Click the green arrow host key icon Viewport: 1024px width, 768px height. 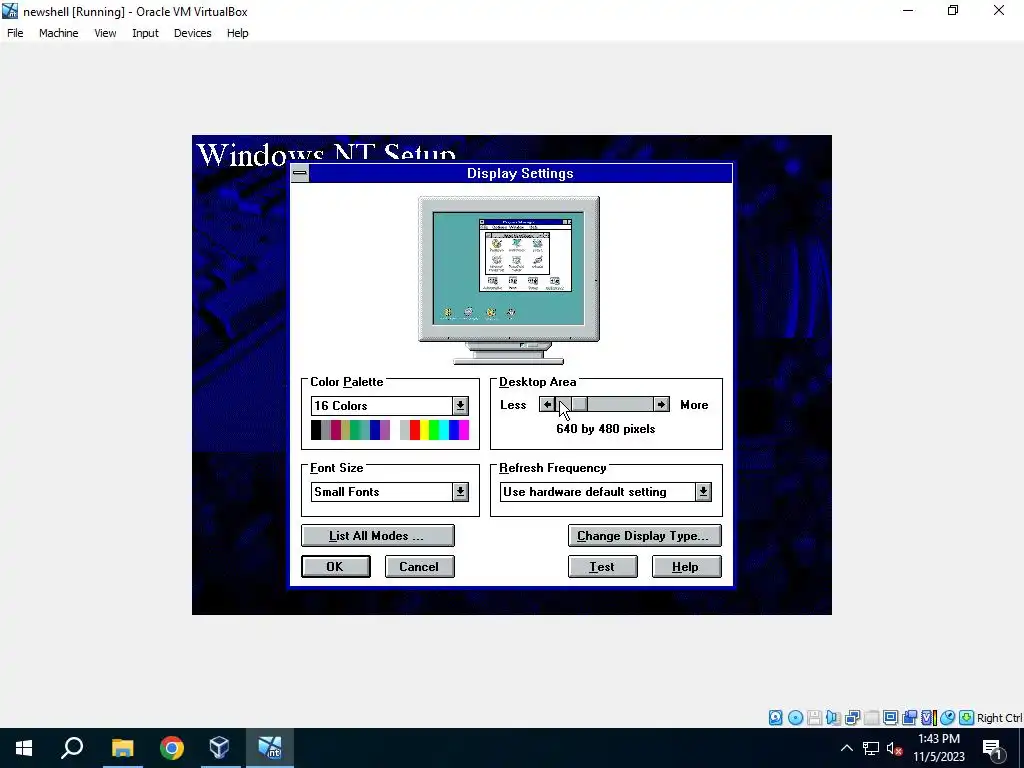coord(967,718)
